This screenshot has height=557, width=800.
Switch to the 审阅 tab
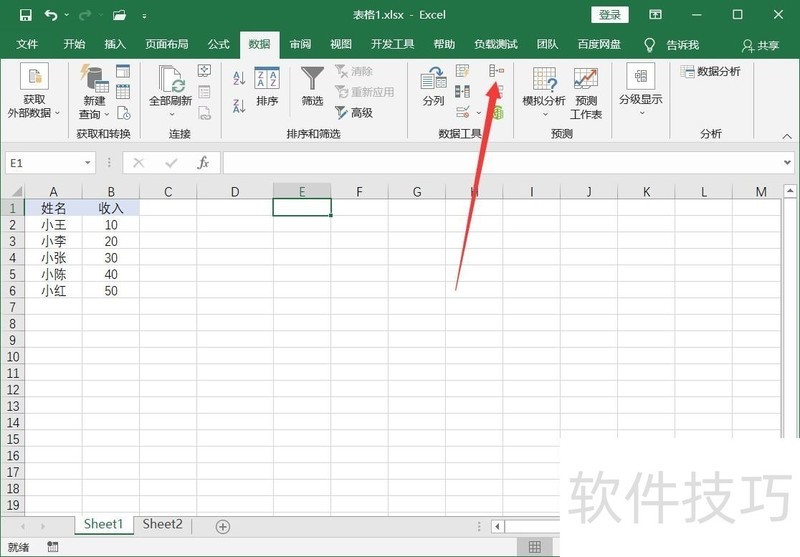301,44
